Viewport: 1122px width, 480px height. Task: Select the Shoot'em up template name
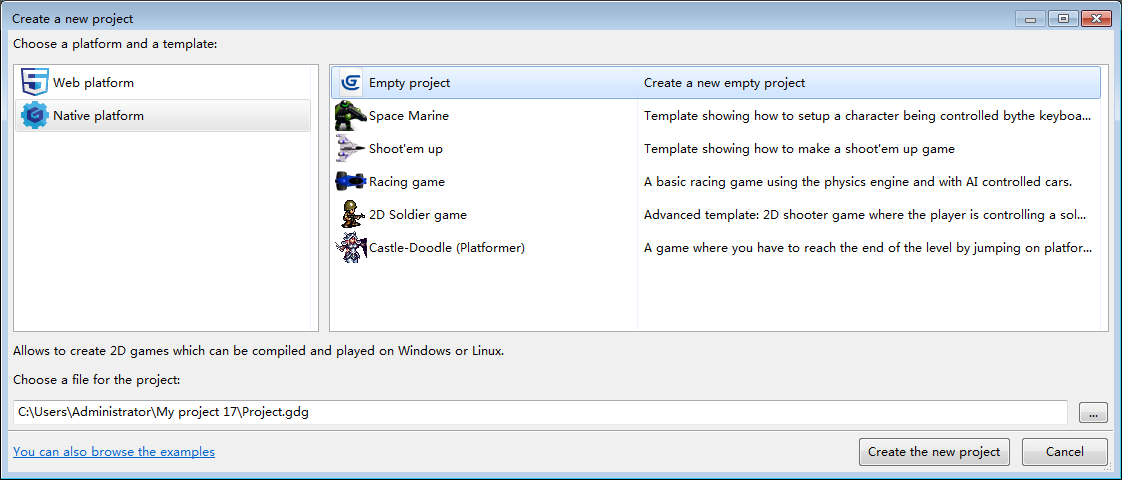[406, 149]
